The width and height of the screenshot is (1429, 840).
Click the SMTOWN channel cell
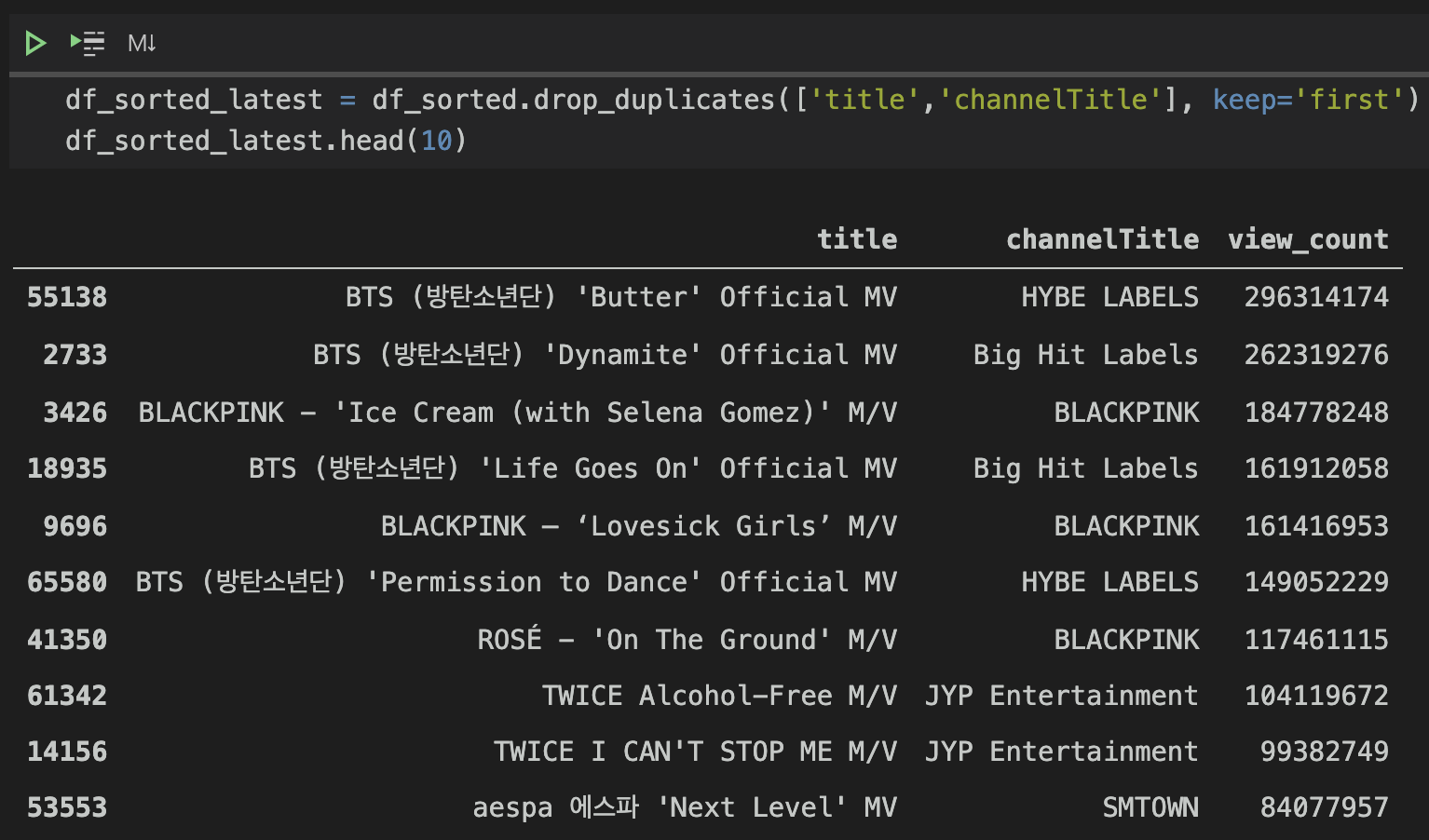(1151, 807)
